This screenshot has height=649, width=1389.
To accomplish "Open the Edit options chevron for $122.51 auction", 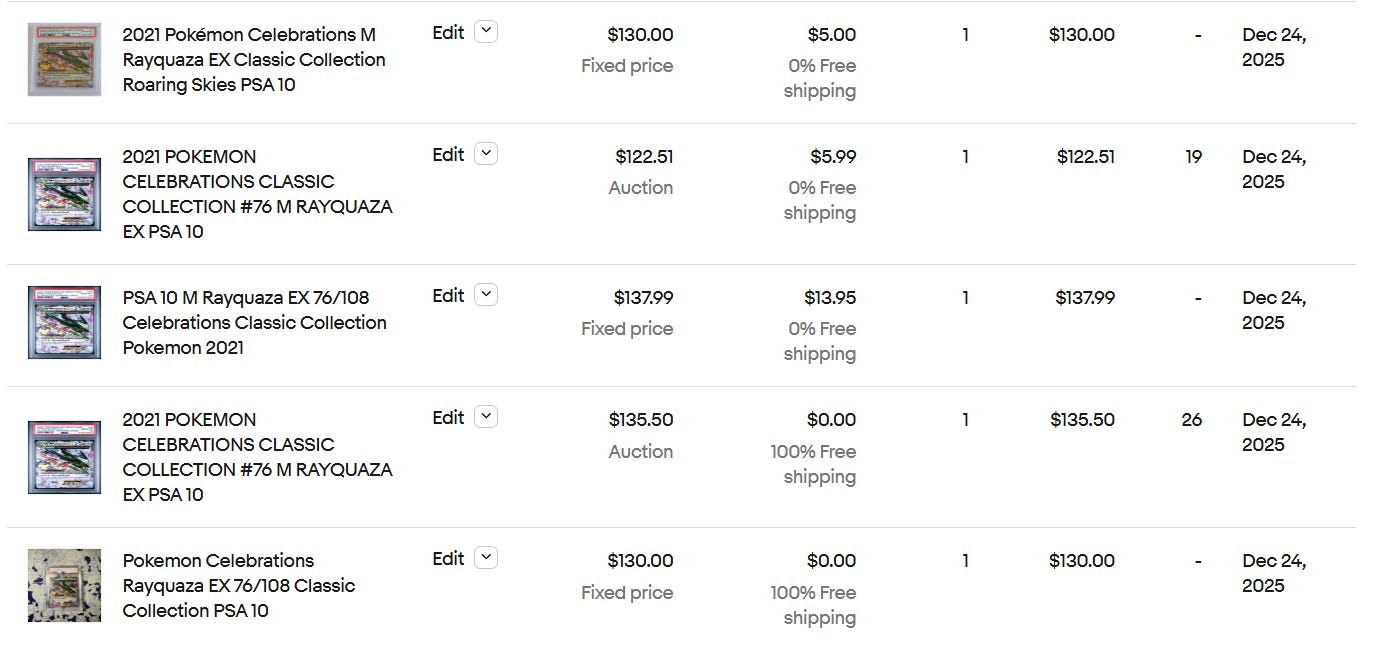I will (x=486, y=154).
